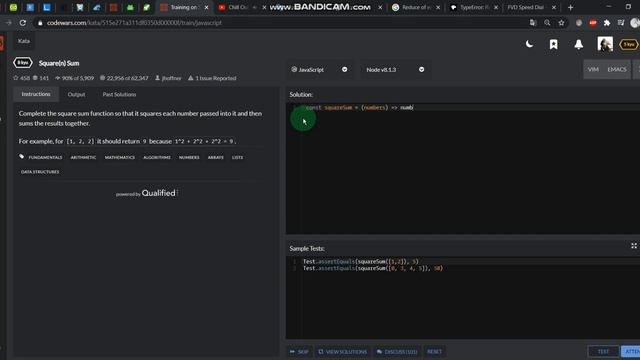
Task: Click the Codewars logo in the sidebar
Action: click(2, 42)
